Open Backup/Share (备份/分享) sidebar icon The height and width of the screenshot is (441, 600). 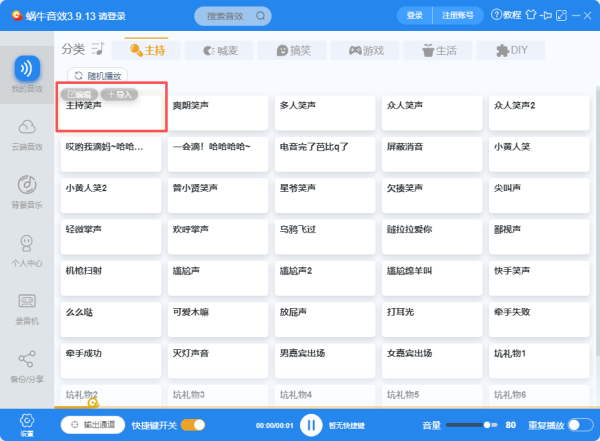27,359
